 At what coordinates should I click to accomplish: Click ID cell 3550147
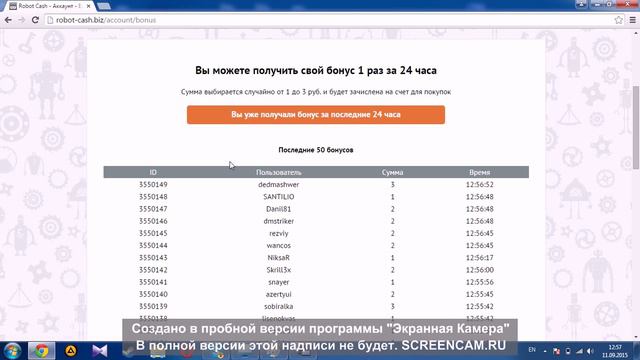click(153, 209)
